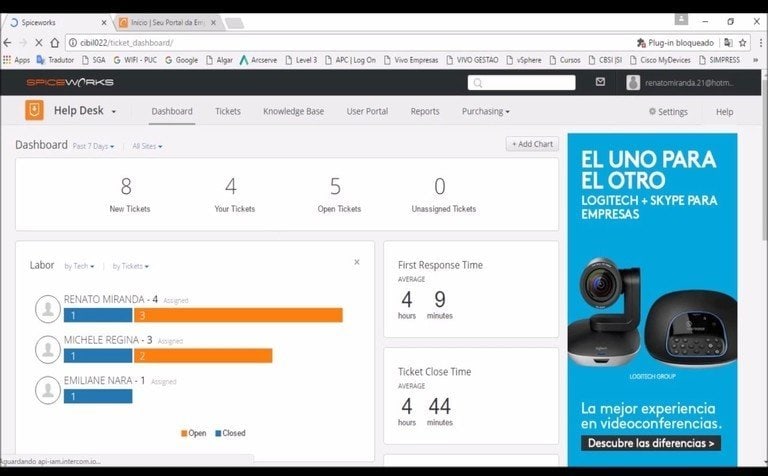Open the WIFI - PUC bookmark

pos(135,60)
